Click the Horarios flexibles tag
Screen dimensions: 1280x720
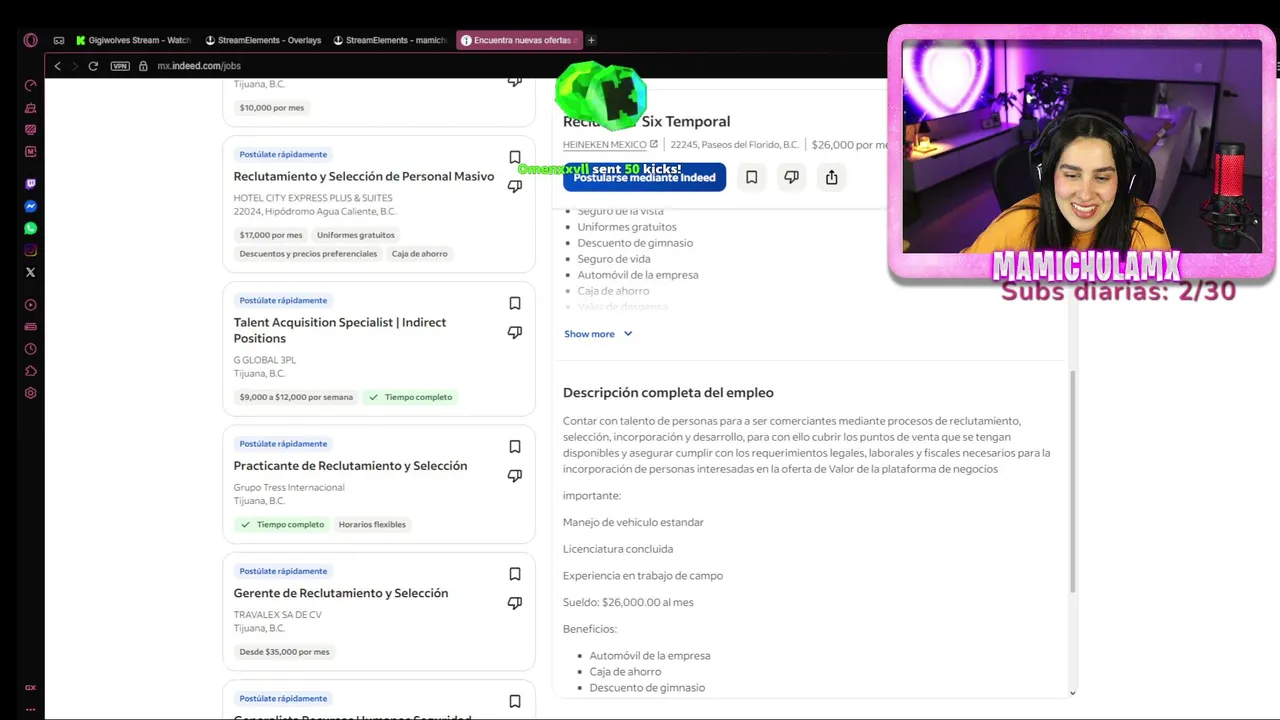(372, 524)
